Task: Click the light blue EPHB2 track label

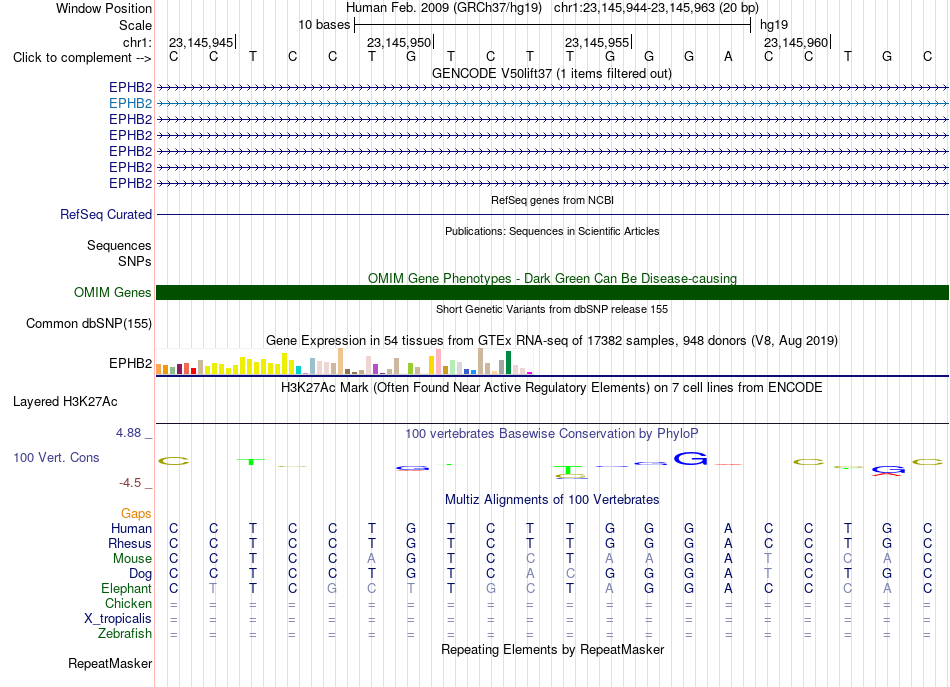Action: click(130, 104)
